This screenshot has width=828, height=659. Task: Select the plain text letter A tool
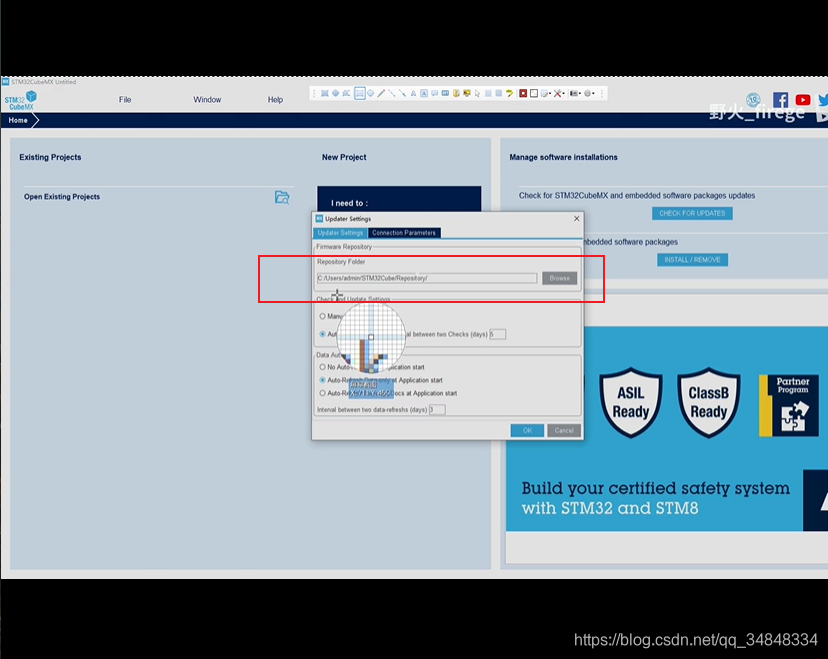pyautogui.click(x=413, y=93)
